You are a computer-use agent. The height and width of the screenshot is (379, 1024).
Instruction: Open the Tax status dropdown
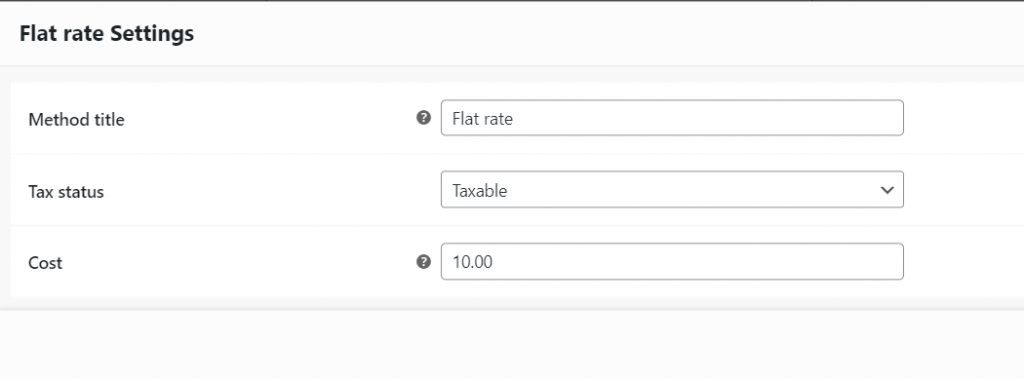click(x=672, y=190)
